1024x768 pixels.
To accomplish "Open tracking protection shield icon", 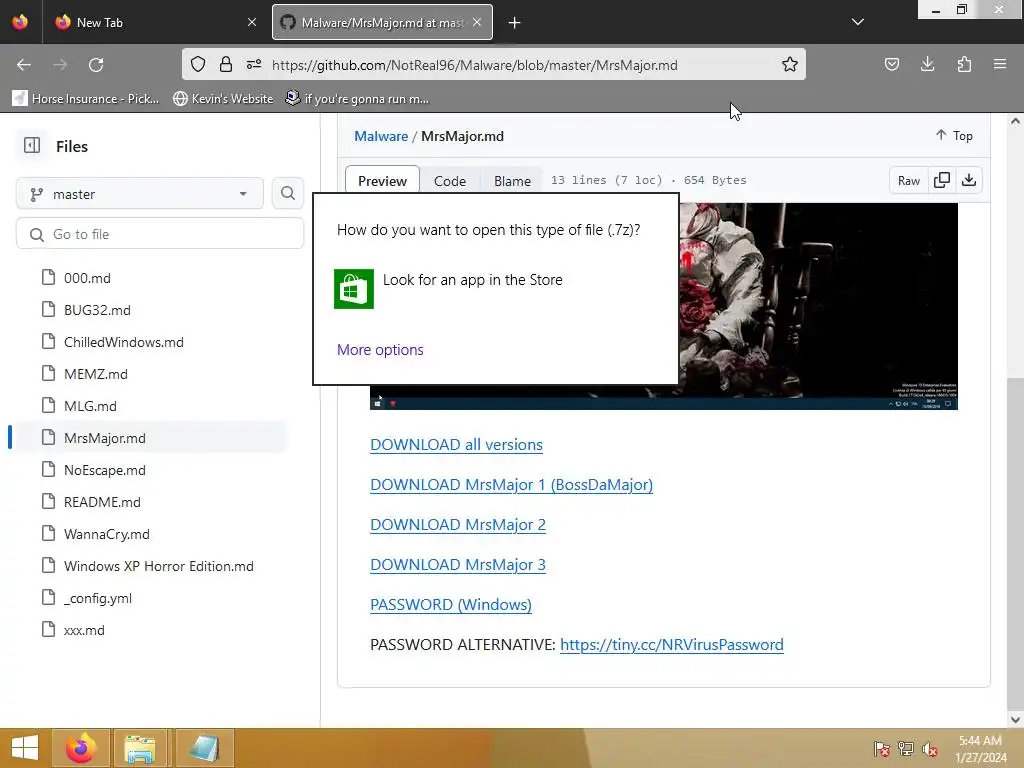I will click(198, 65).
